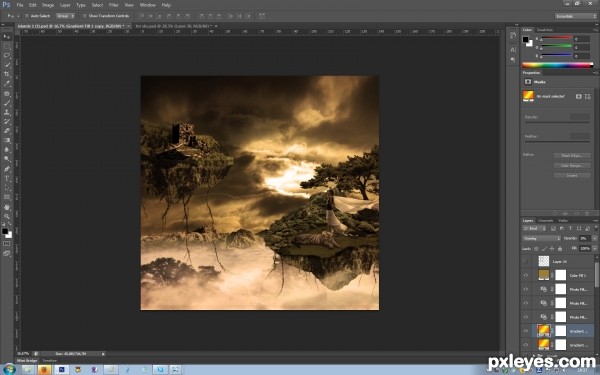Open the Properties panel flyout menu
600x375 pixels.
[595, 73]
